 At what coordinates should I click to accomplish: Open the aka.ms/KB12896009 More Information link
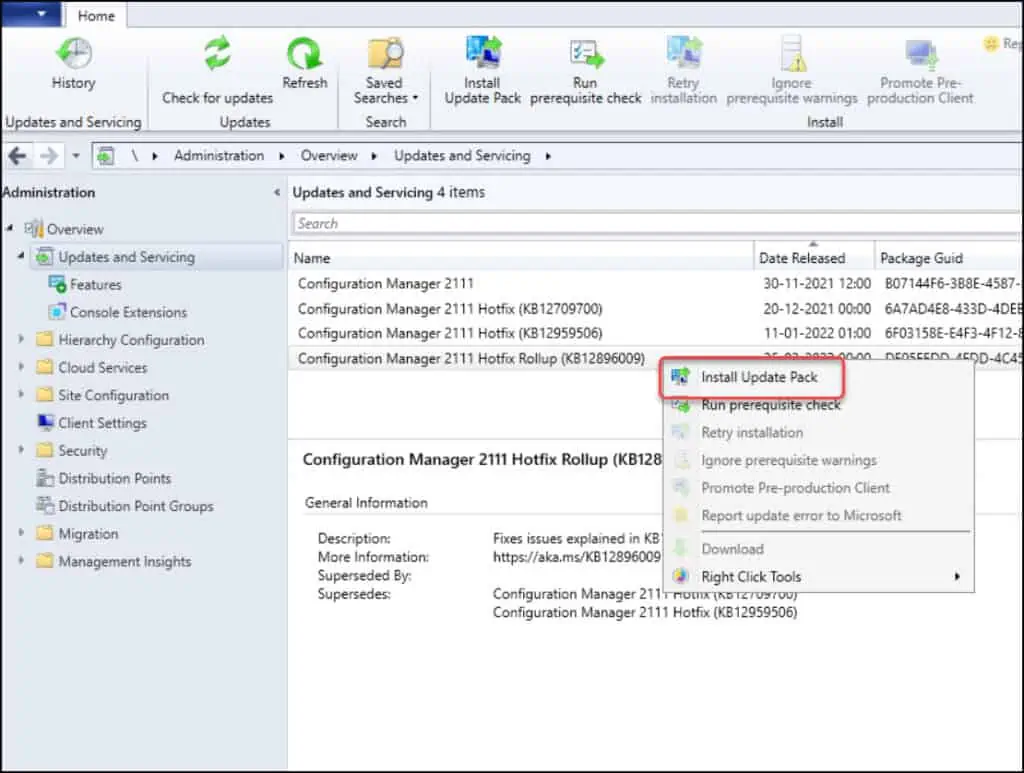(x=577, y=557)
